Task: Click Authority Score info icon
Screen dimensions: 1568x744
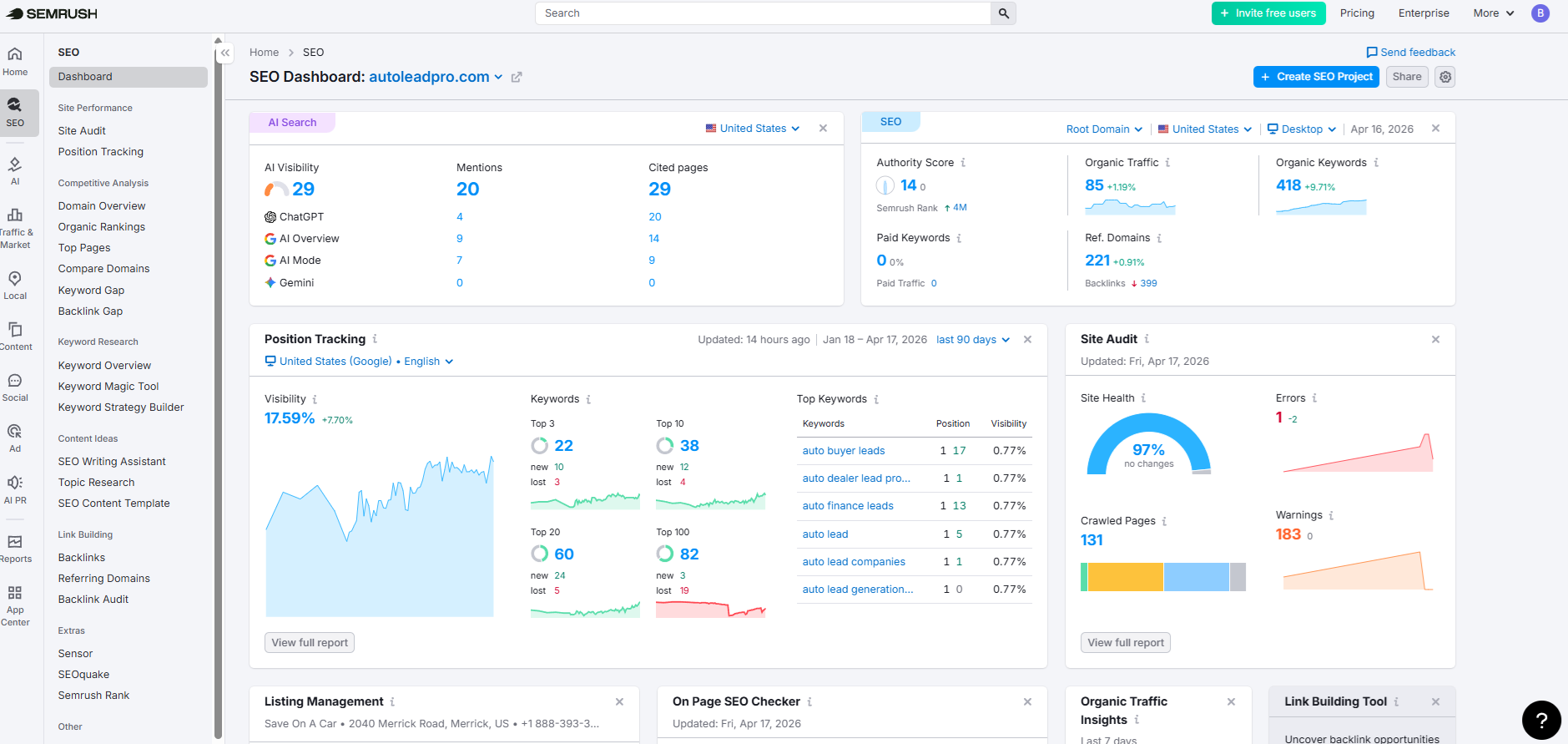Action: (963, 163)
